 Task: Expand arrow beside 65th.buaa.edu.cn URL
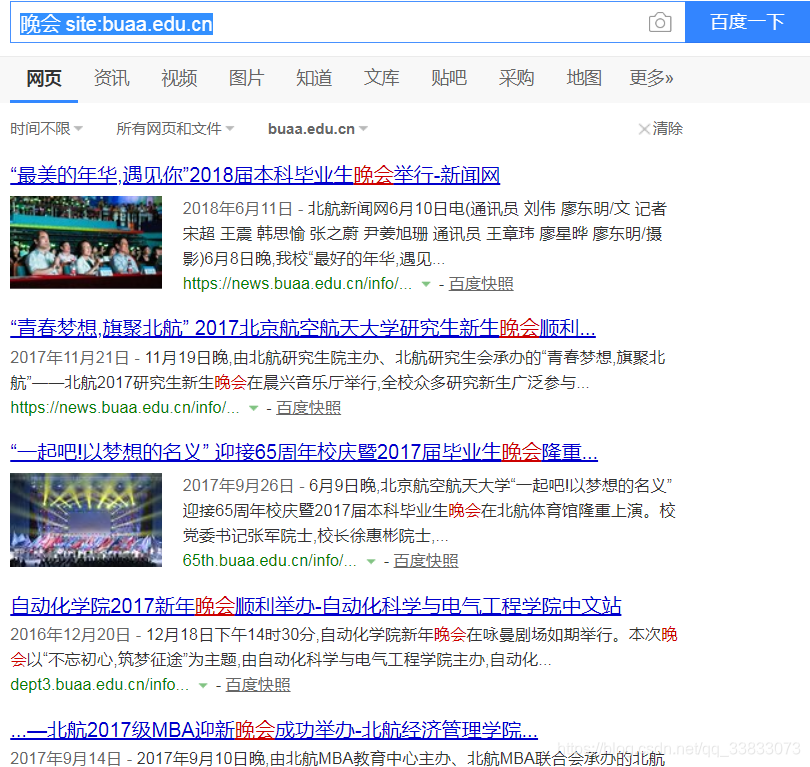coord(370,561)
